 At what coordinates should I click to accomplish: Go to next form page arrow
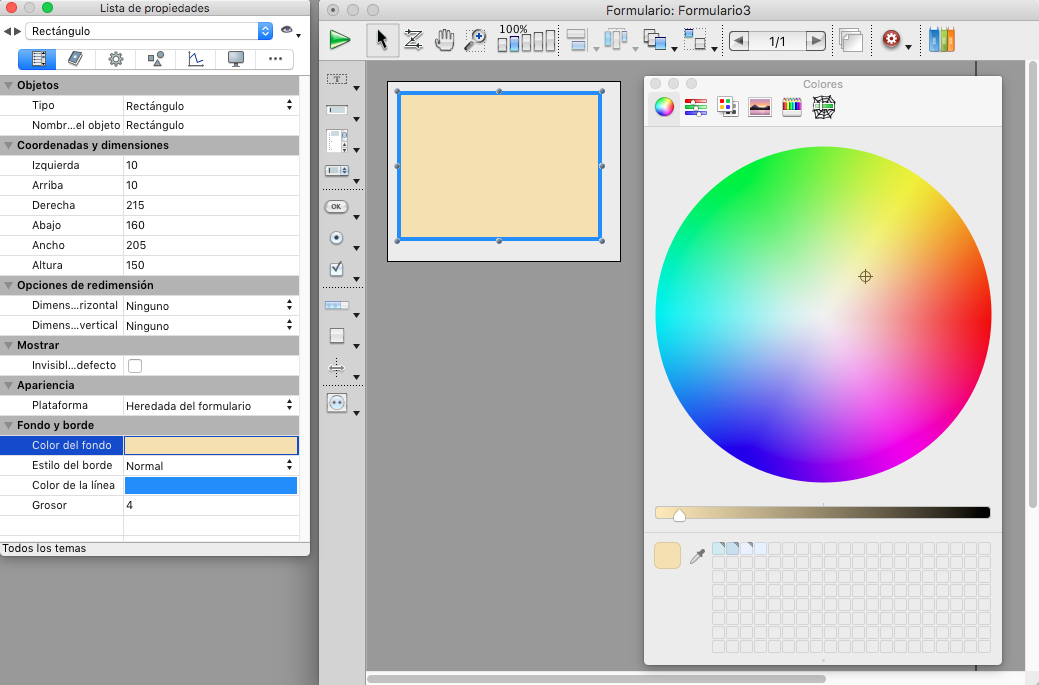816,41
